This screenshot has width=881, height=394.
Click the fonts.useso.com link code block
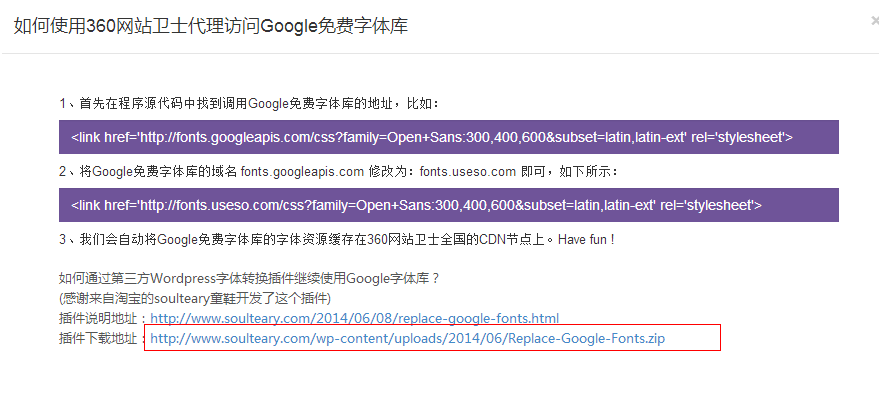pyautogui.click(x=448, y=205)
